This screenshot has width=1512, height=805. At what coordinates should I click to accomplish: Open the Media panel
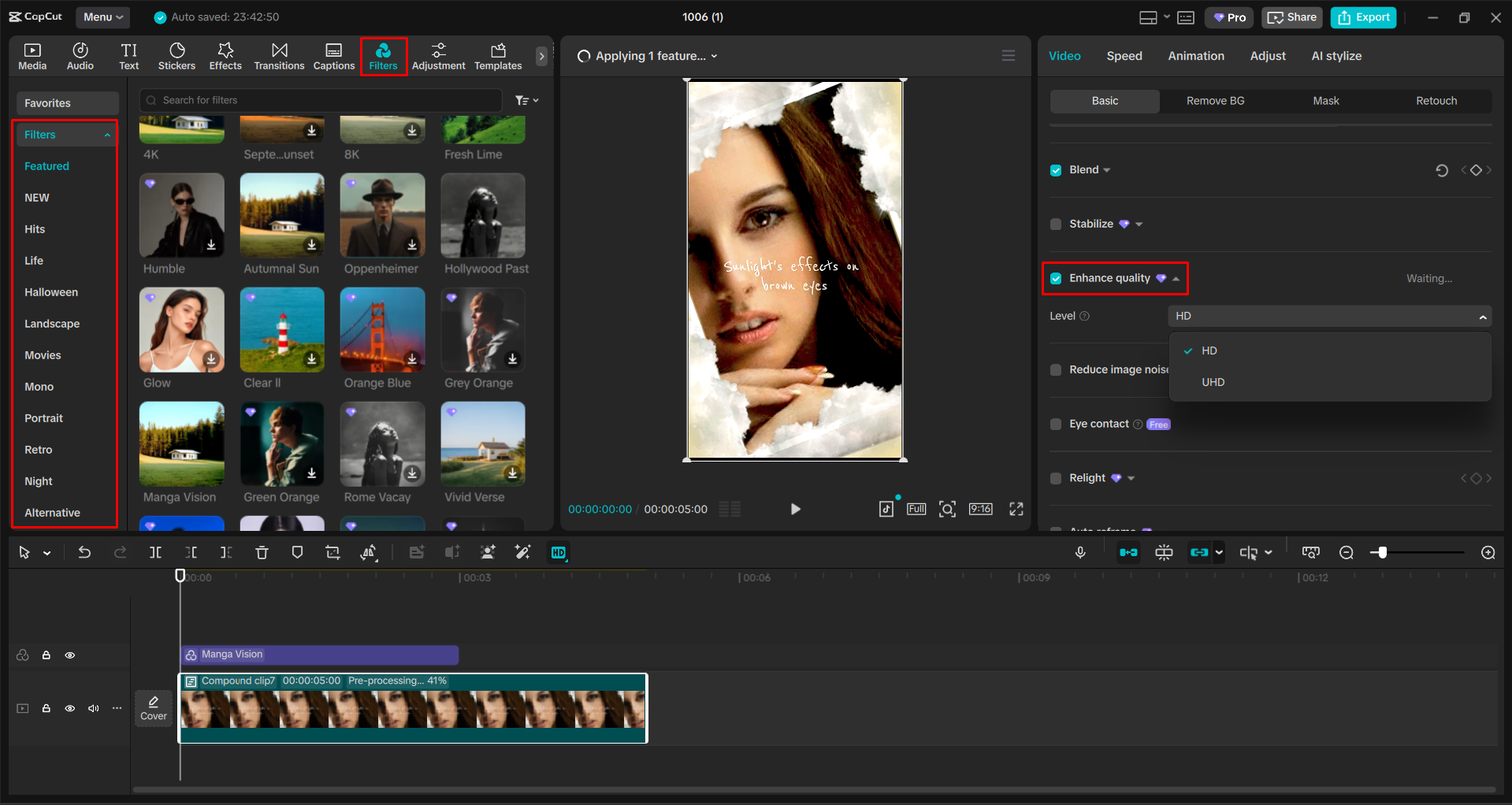32,55
